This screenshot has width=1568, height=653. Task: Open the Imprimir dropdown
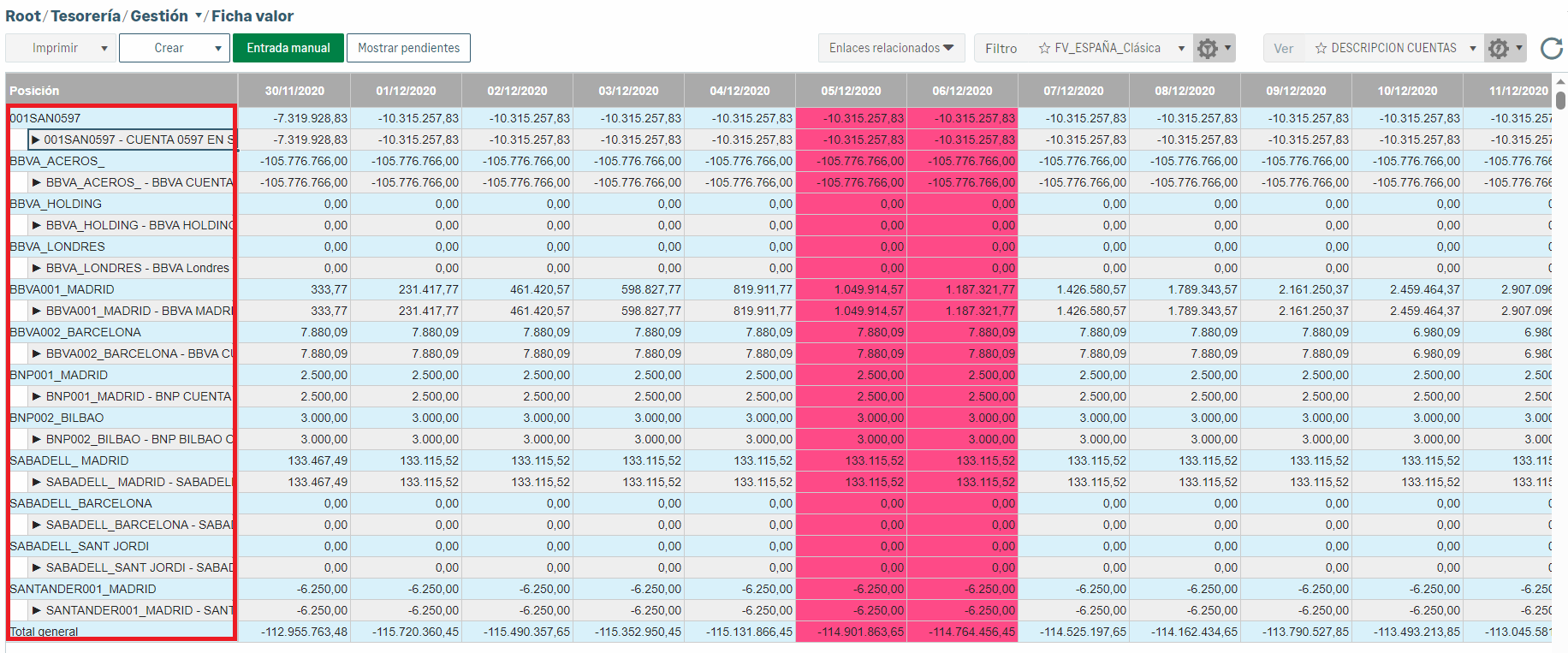coord(104,49)
